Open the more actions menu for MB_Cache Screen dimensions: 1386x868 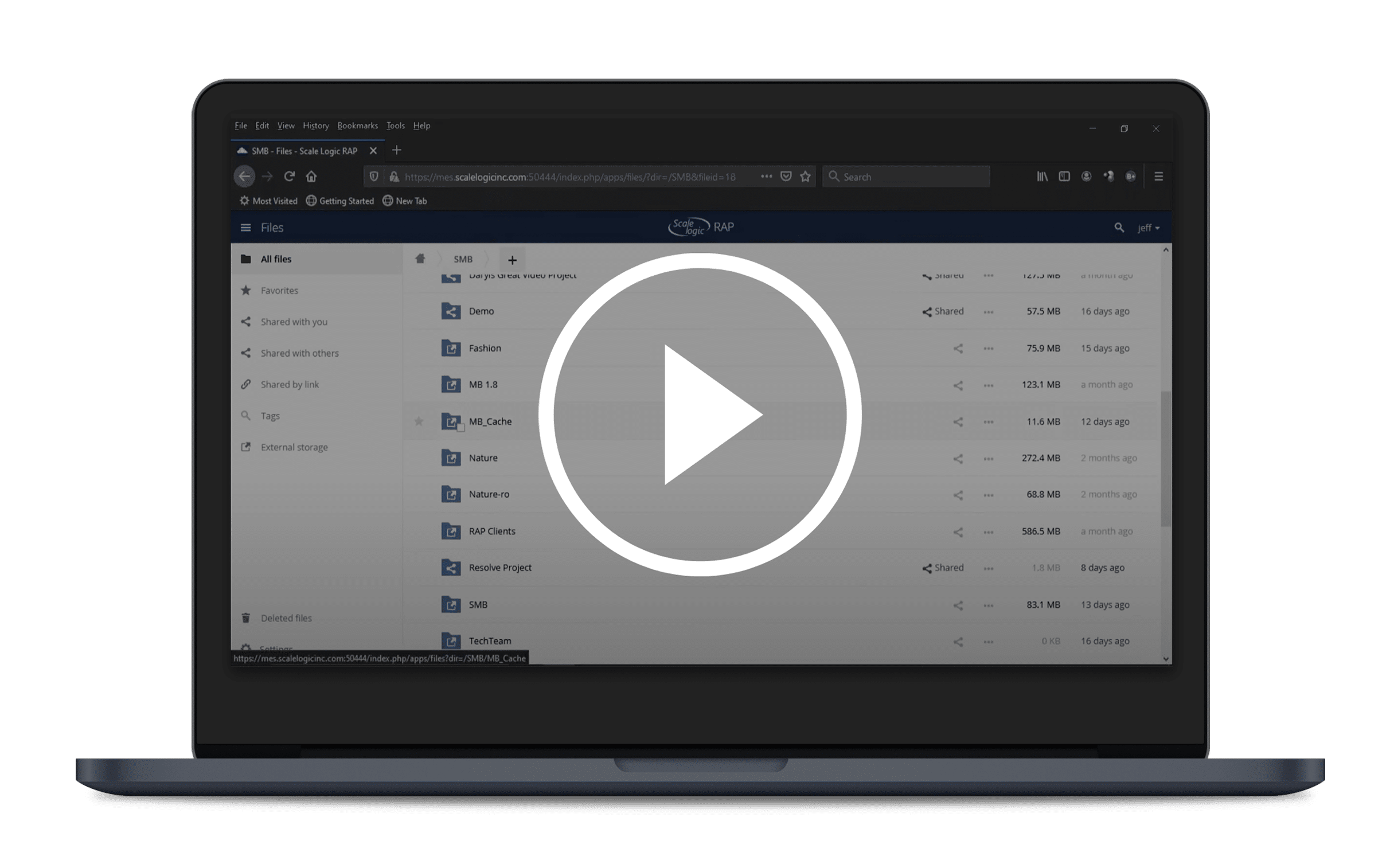[987, 422]
